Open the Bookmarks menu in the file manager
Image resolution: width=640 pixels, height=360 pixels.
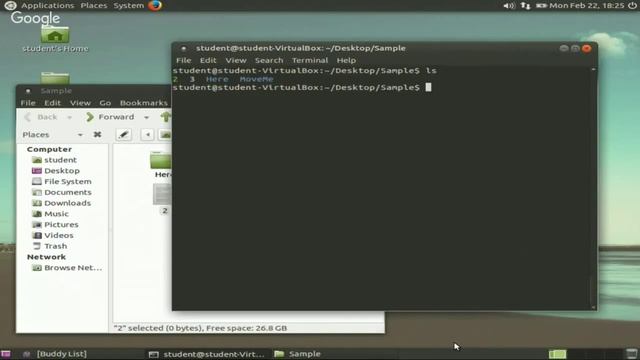144,103
